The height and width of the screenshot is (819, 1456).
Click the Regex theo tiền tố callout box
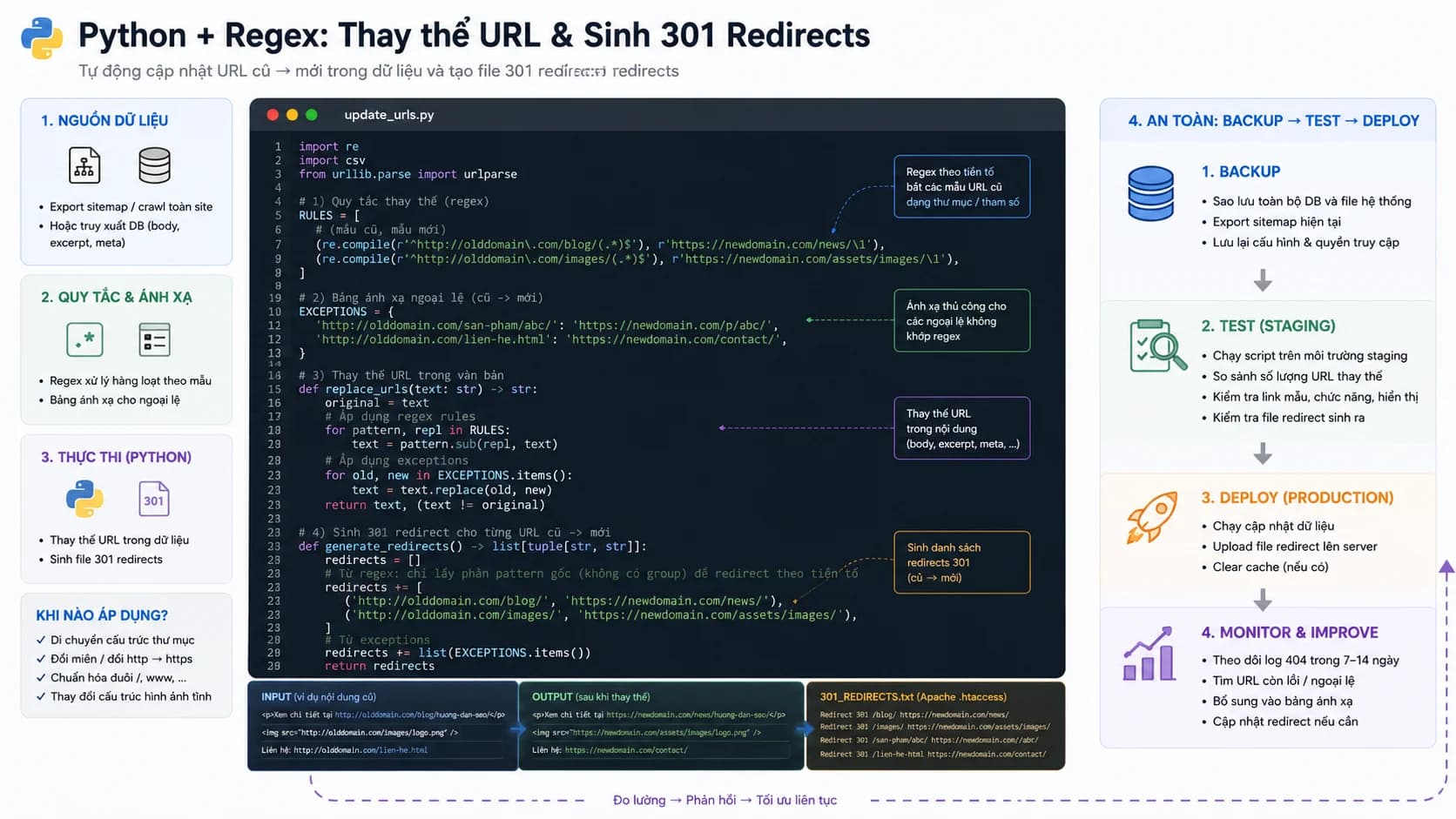pyautogui.click(x=962, y=186)
